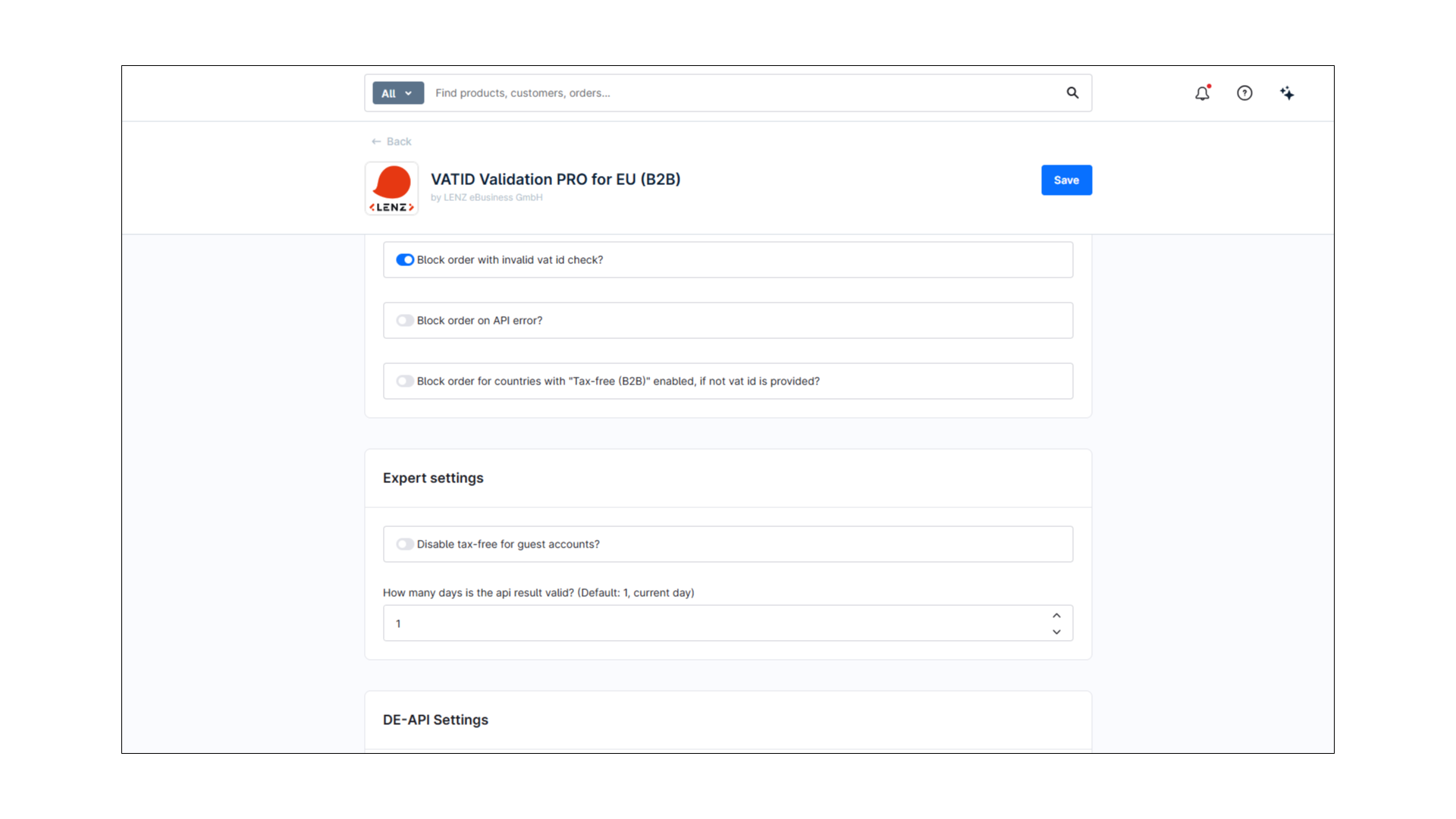This screenshot has height=819, width=1456.
Task: Click the Expert settings heading
Action: (x=433, y=479)
